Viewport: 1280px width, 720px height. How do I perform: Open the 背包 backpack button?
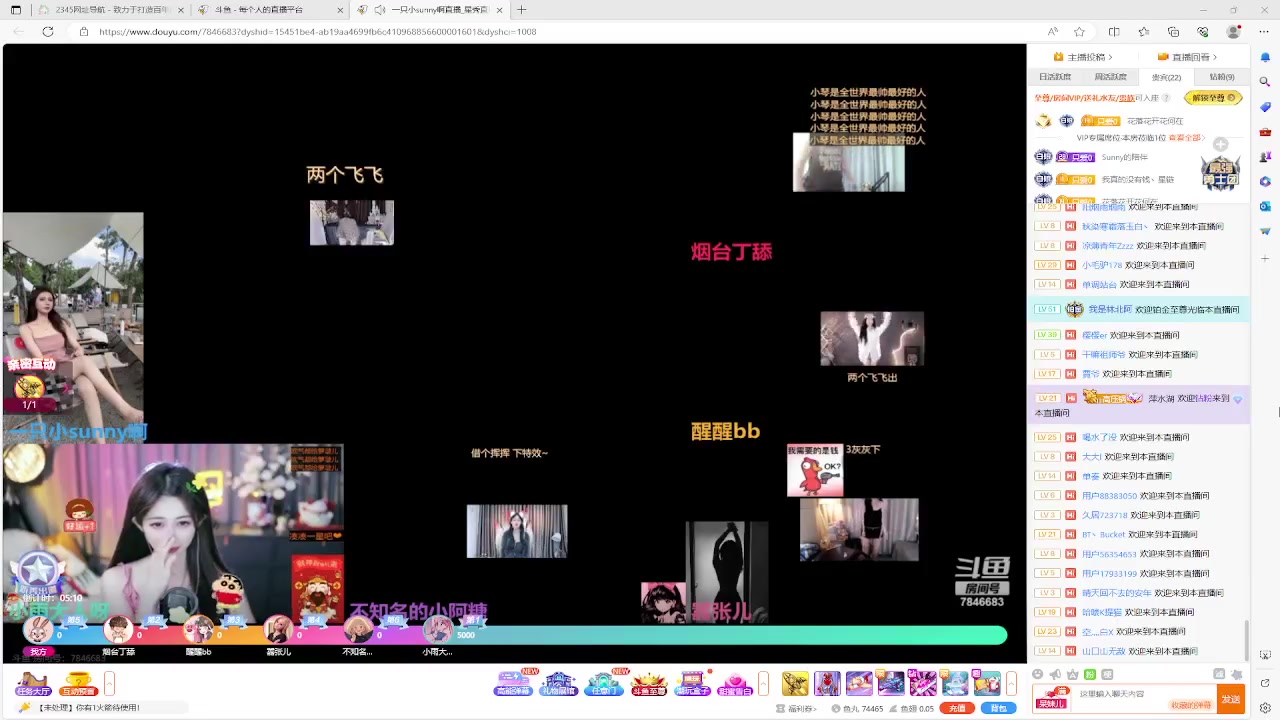pos(999,708)
